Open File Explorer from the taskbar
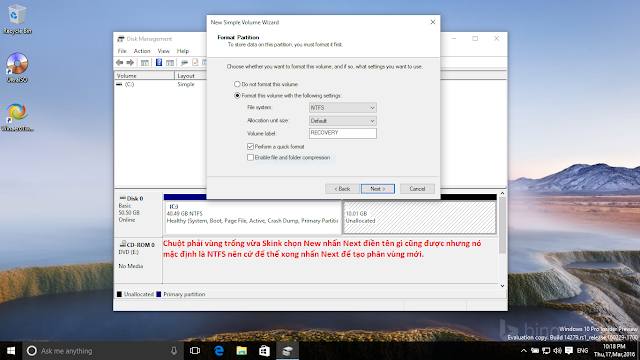 (242, 351)
